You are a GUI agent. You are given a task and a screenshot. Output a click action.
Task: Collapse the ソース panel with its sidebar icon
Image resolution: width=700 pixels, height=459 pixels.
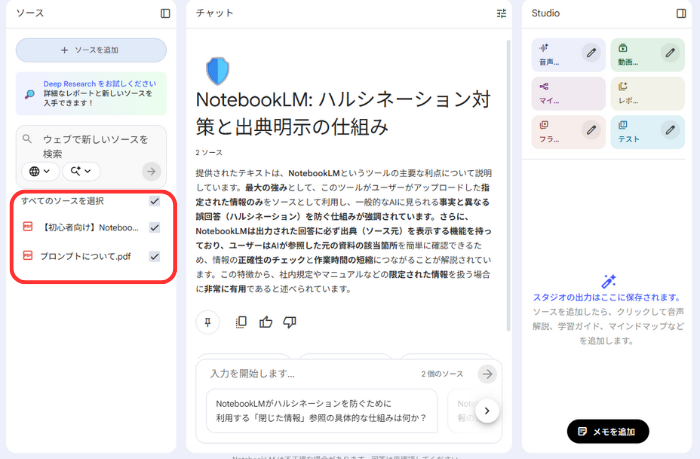pyautogui.click(x=165, y=14)
